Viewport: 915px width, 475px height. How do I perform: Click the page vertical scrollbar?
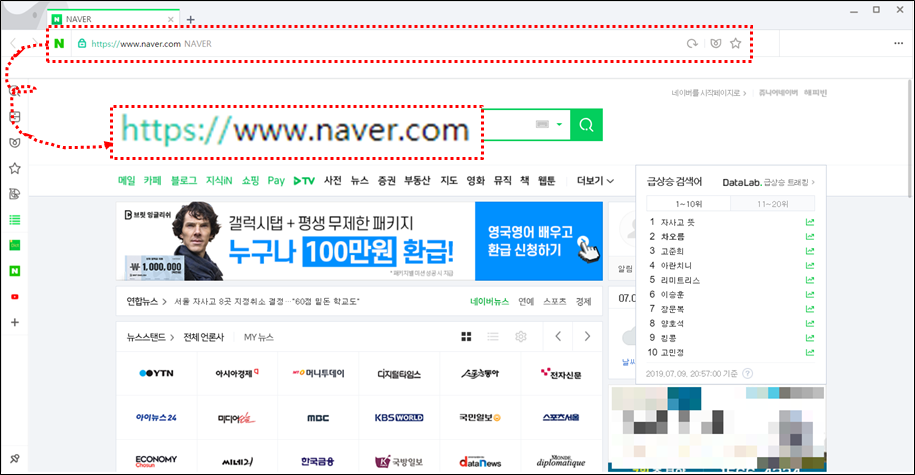tap(910, 140)
